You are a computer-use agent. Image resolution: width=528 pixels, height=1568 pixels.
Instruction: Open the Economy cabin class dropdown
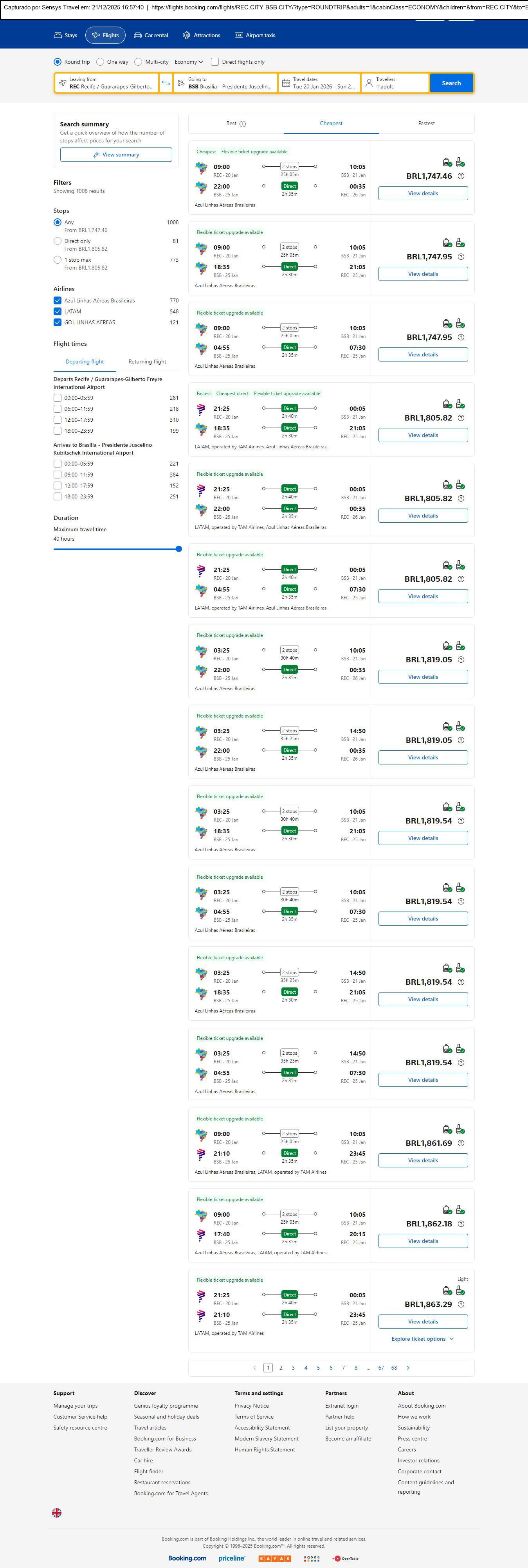click(189, 62)
